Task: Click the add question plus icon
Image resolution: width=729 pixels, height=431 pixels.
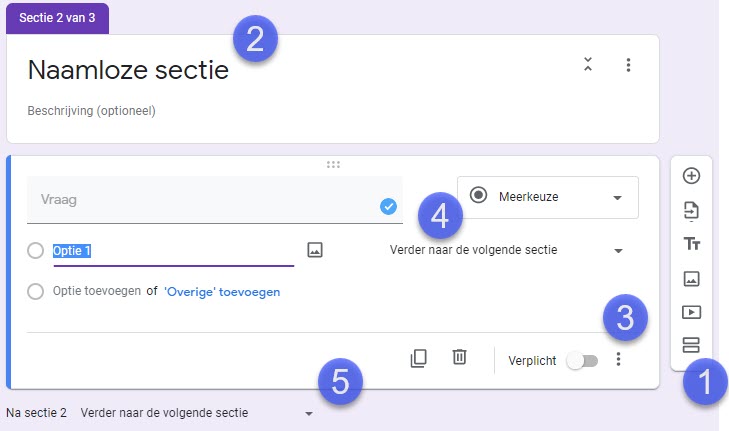Action: 691,176
